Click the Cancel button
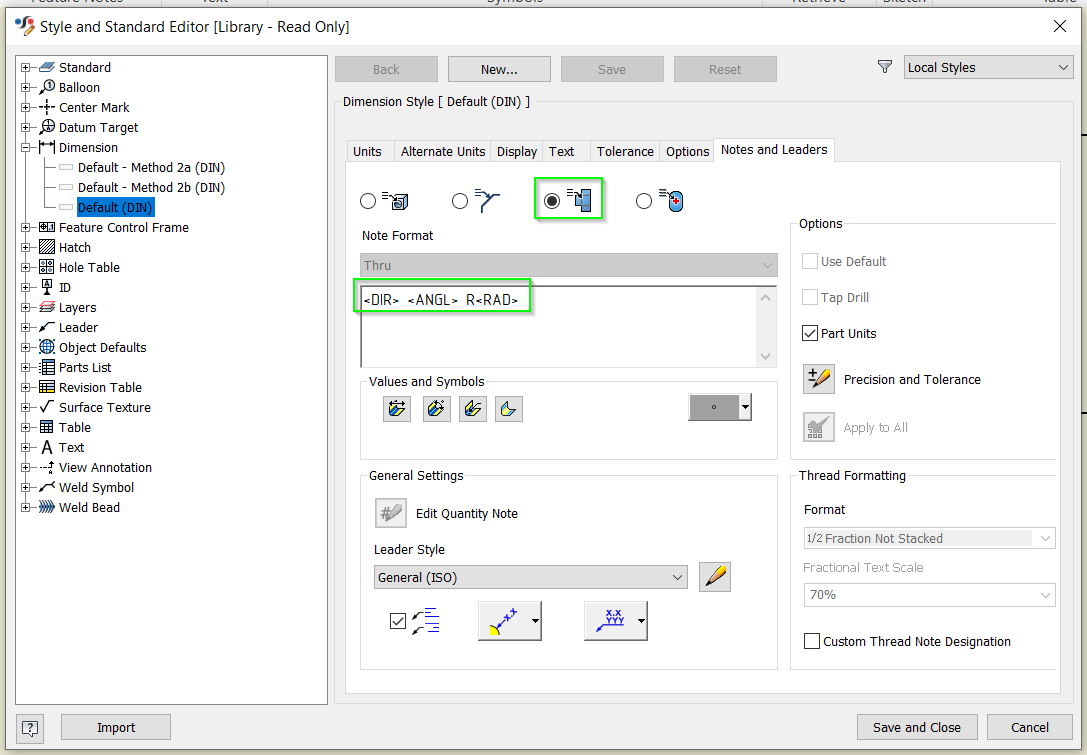The height and width of the screenshot is (755, 1087). click(x=1029, y=727)
